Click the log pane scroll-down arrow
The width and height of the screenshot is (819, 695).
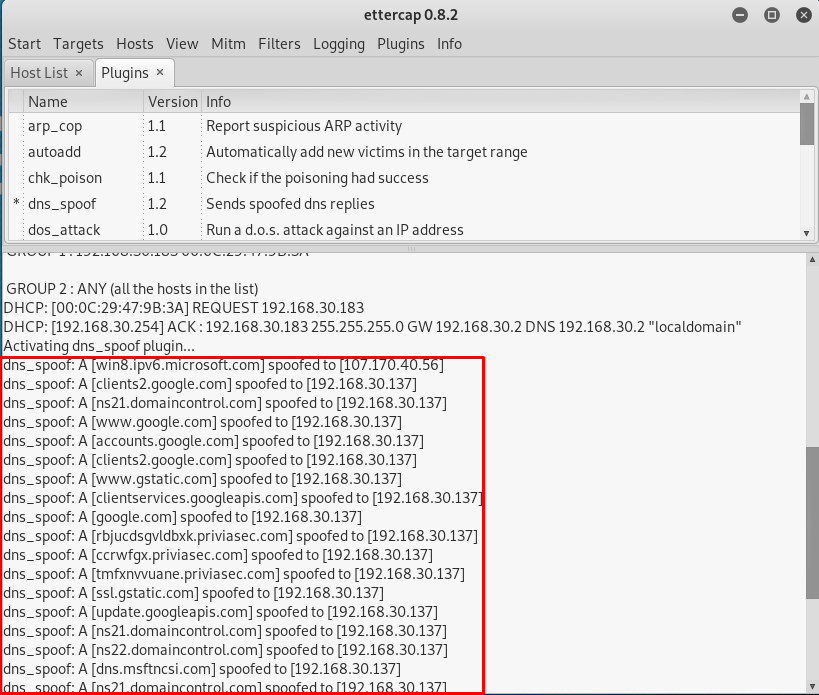(812, 686)
